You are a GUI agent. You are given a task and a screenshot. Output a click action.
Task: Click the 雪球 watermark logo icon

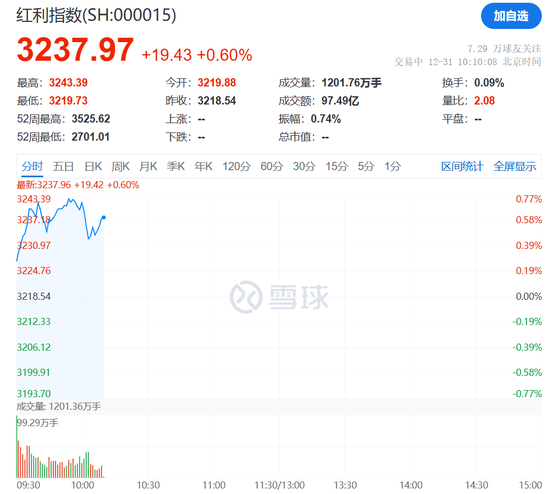[246, 297]
